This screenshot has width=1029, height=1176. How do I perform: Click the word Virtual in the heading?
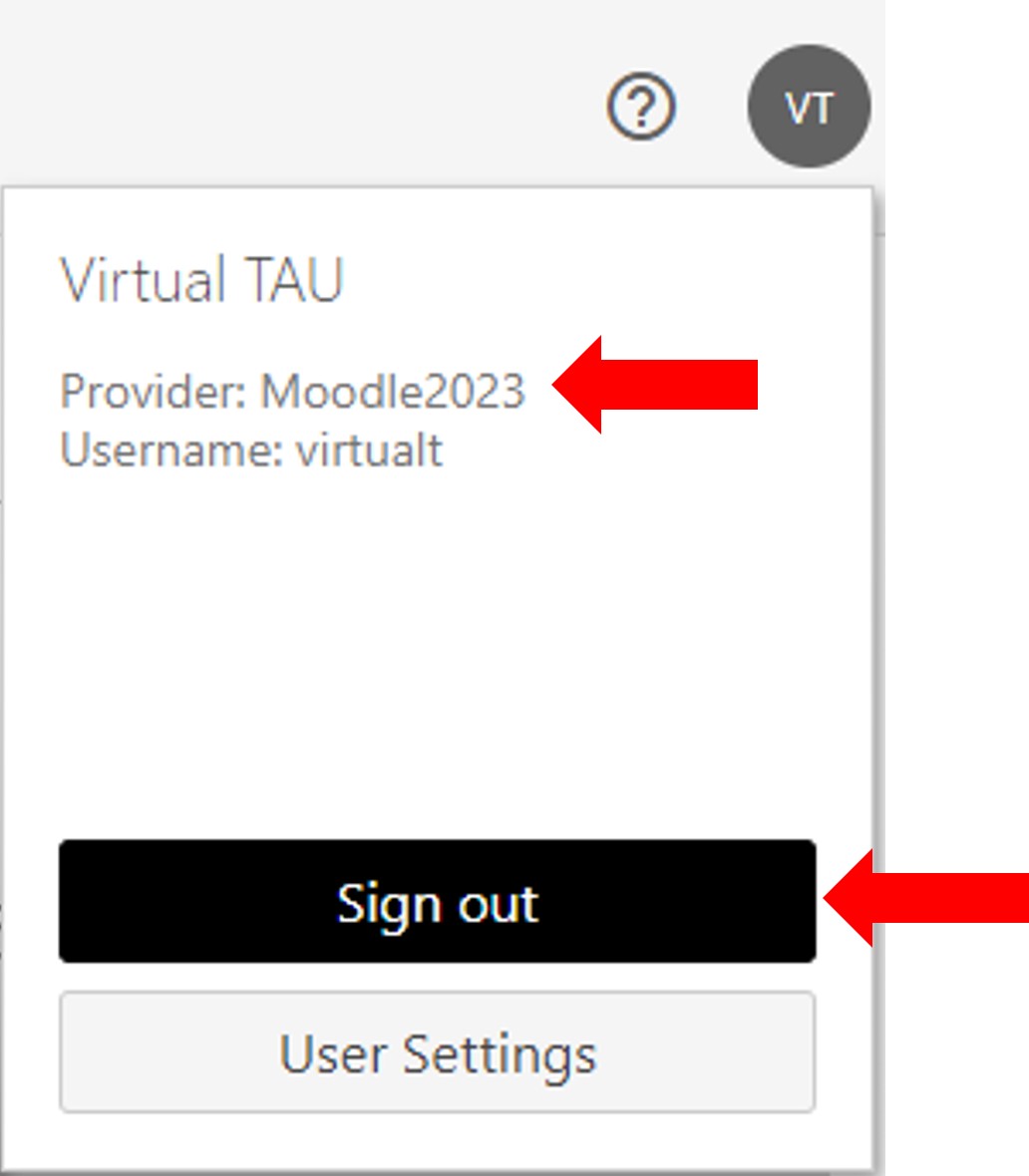coord(144,280)
